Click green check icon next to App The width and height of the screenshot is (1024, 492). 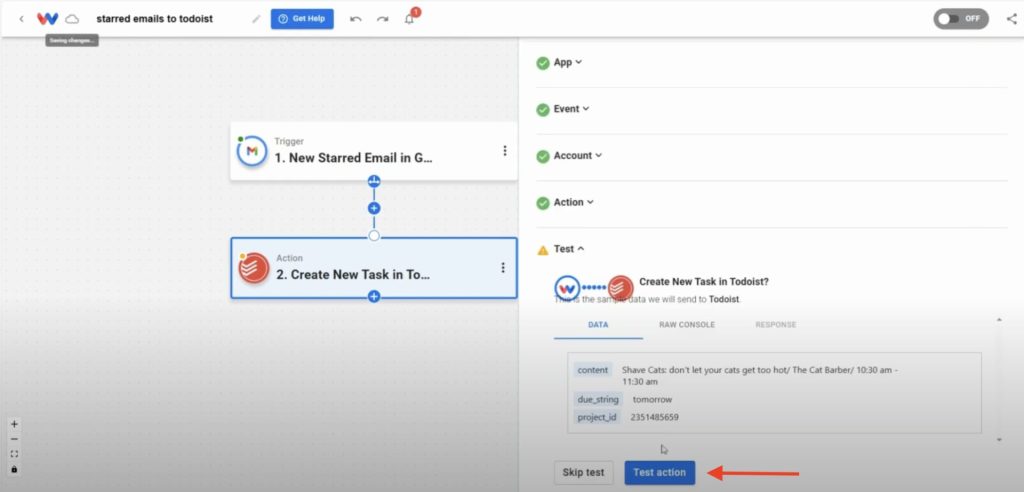[x=543, y=63]
